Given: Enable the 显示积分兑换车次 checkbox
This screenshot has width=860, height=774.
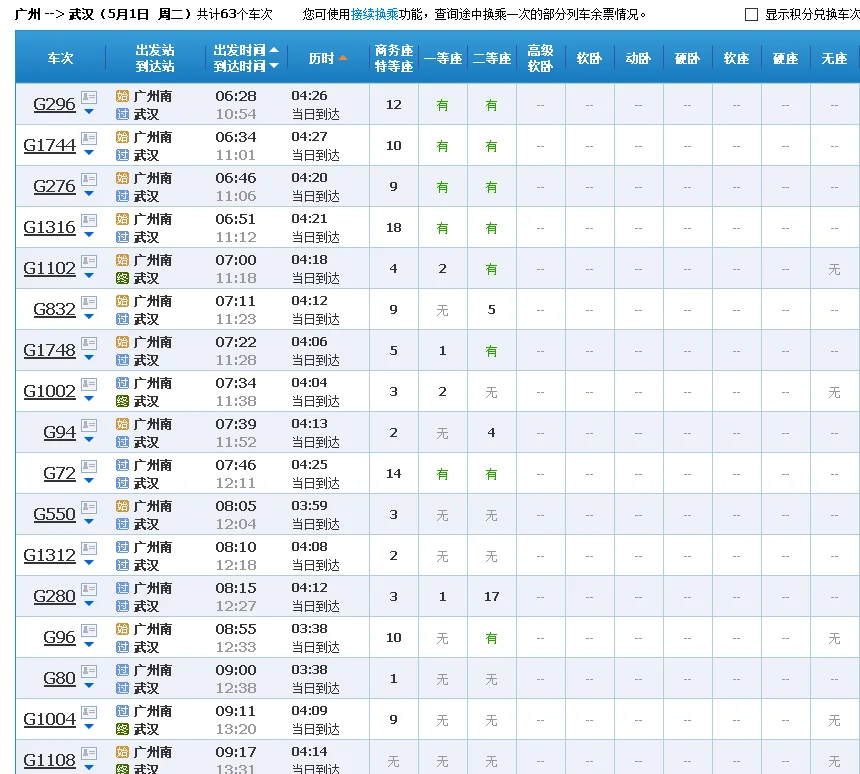Looking at the screenshot, I should pyautogui.click(x=751, y=15).
